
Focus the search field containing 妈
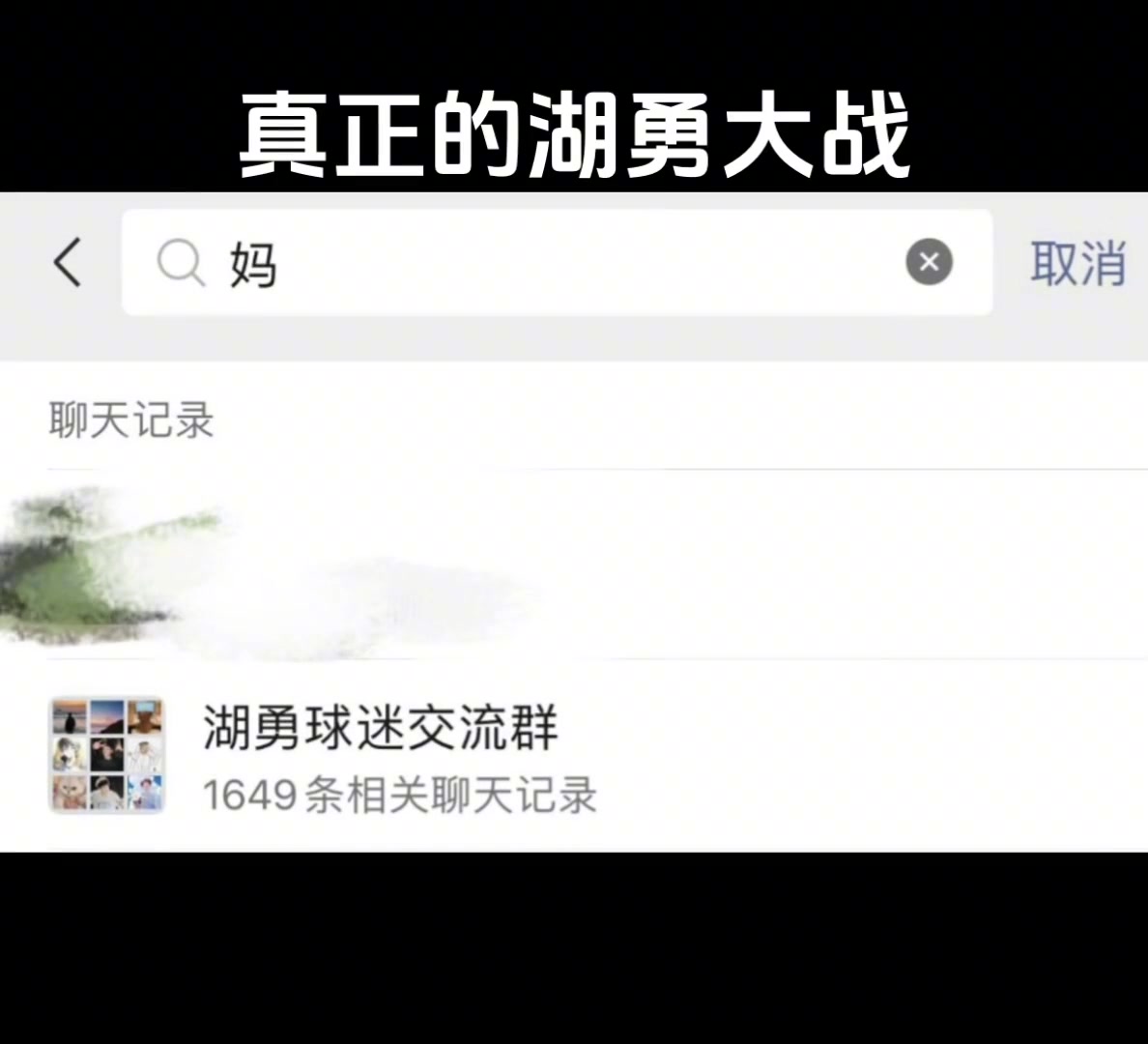click(x=558, y=262)
